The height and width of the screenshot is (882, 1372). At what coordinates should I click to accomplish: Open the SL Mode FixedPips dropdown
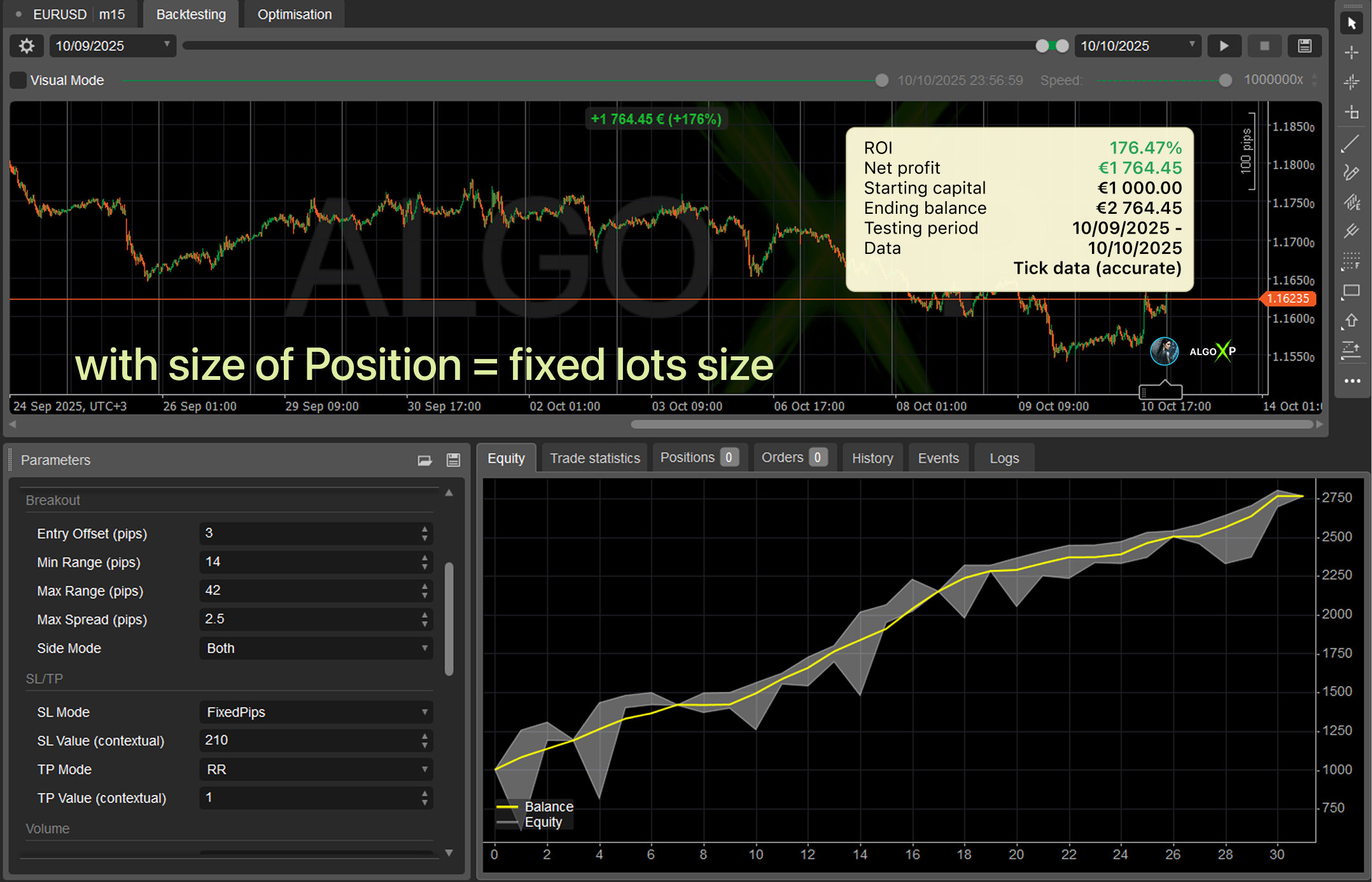[316, 712]
